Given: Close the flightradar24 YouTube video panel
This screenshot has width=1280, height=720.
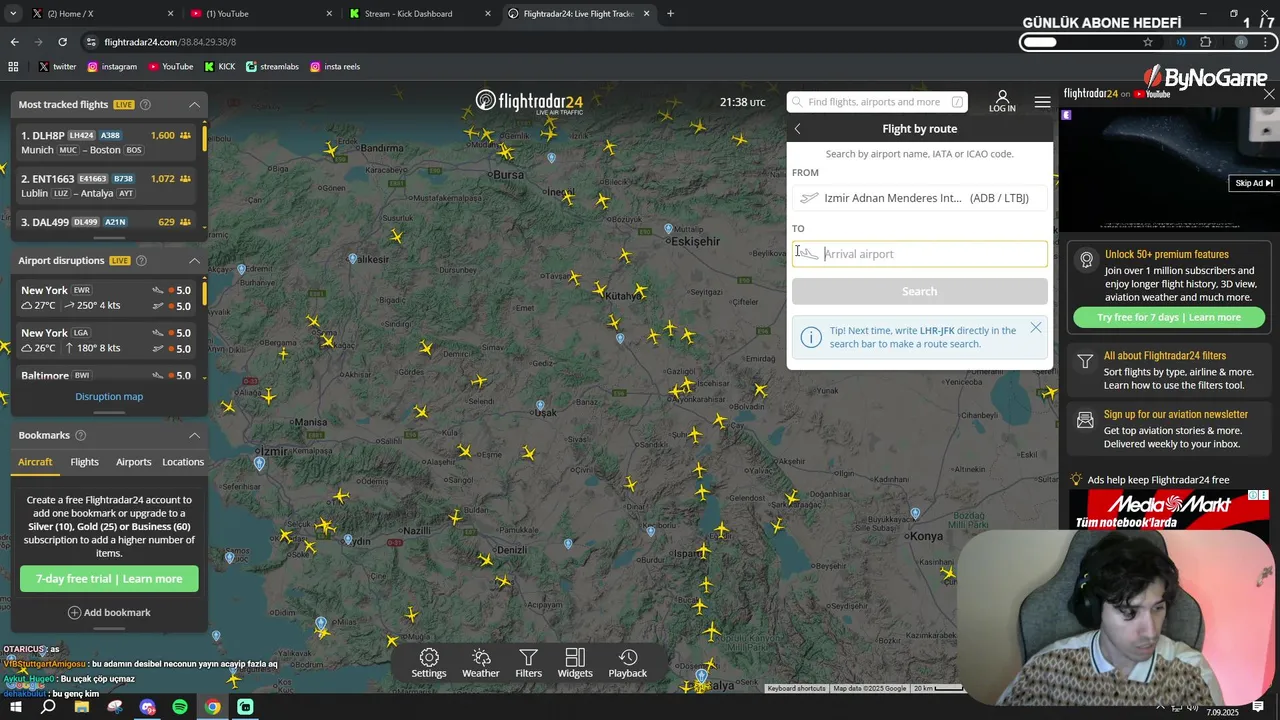Looking at the screenshot, I should [x=1269, y=94].
